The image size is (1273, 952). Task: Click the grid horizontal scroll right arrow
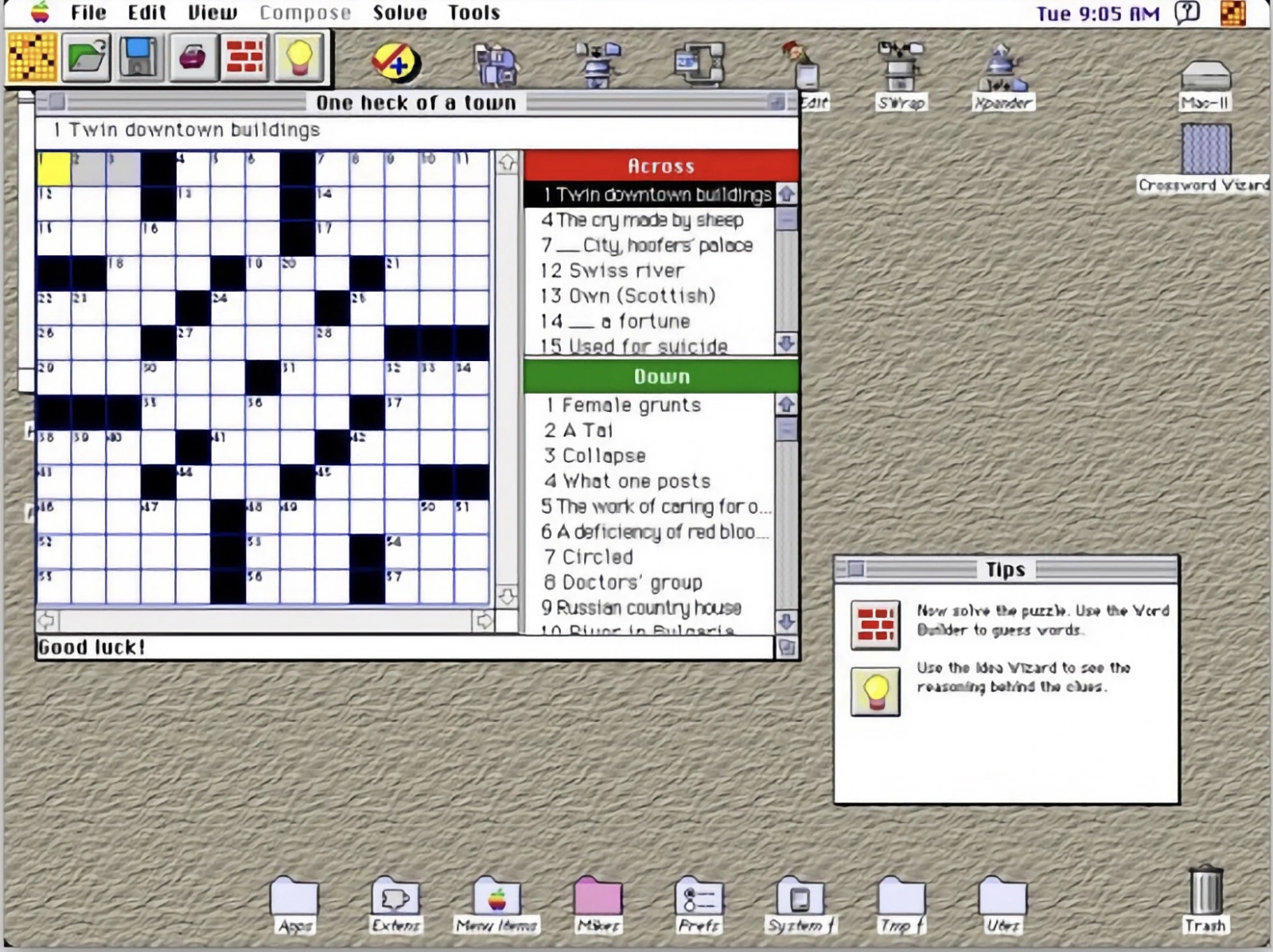(x=483, y=620)
